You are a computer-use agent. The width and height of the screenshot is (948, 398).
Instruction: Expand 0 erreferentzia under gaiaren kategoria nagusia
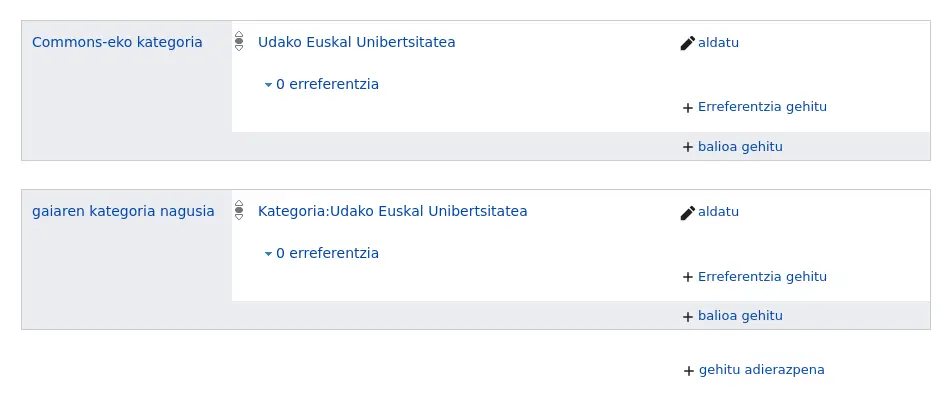(322, 253)
